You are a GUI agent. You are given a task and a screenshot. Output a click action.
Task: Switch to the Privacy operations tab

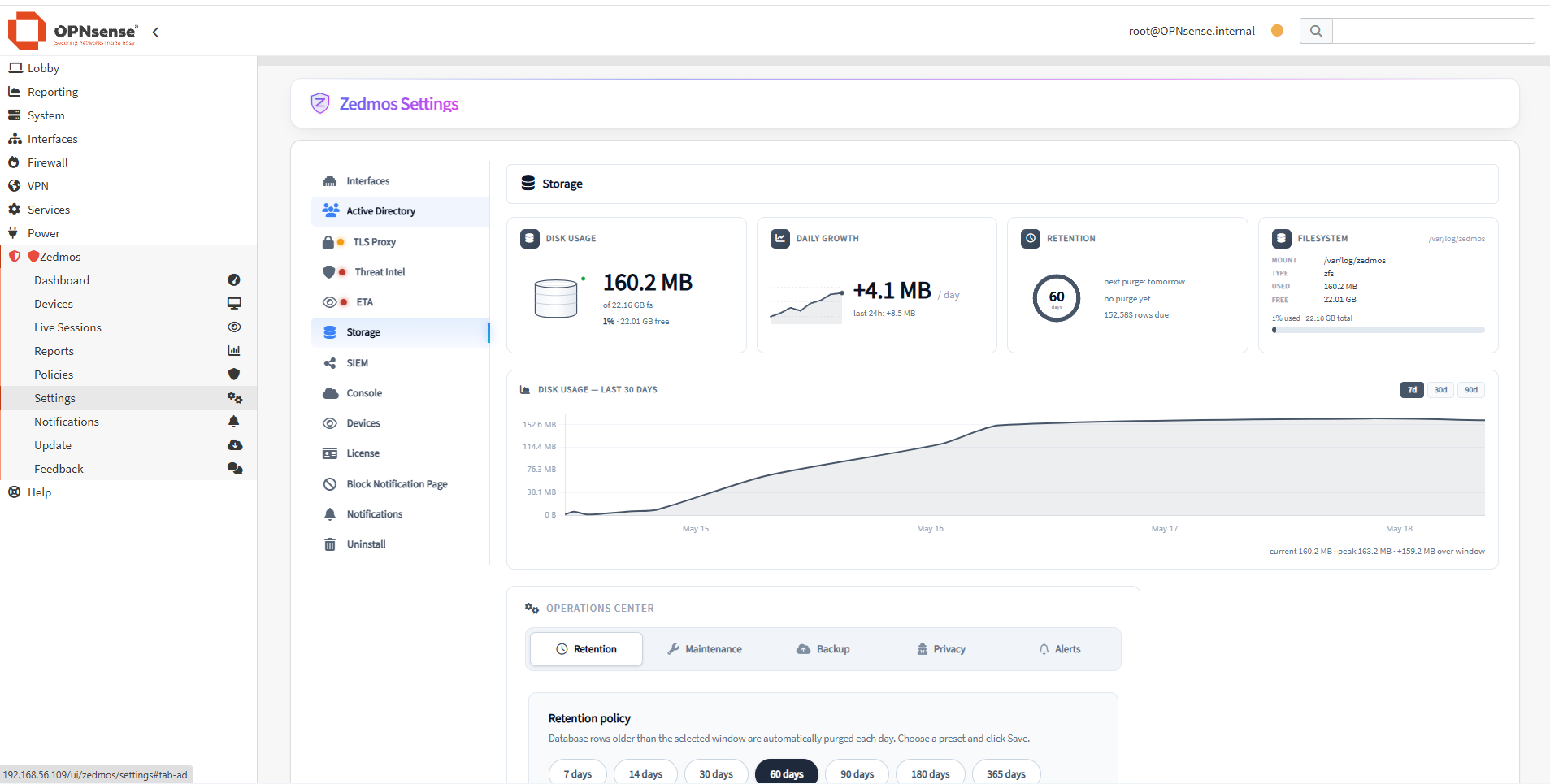pos(941,649)
